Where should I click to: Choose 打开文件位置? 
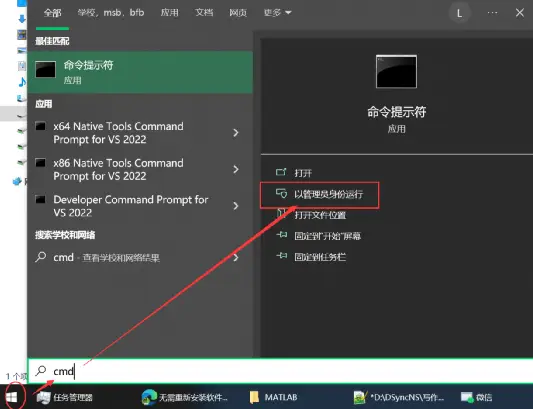tap(320, 215)
